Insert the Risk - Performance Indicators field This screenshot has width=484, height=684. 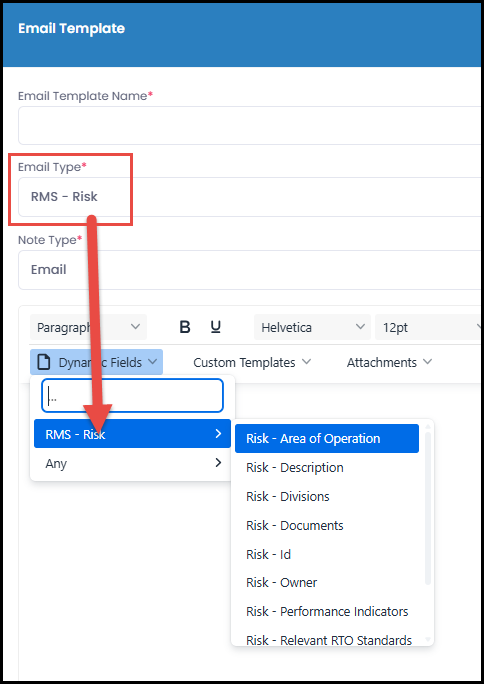[327, 612]
